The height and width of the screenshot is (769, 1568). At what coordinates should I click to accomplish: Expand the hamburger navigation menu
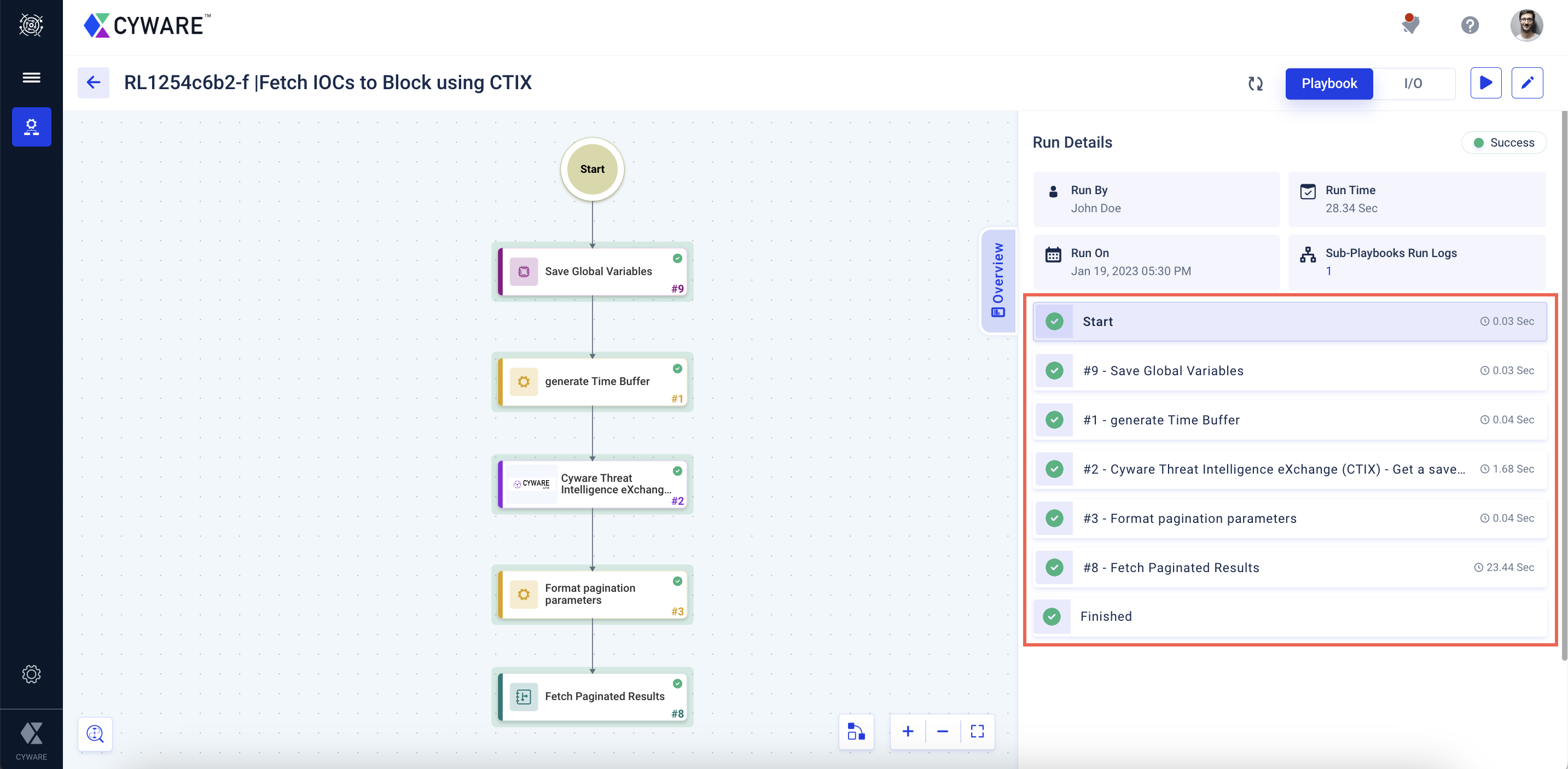(x=31, y=77)
